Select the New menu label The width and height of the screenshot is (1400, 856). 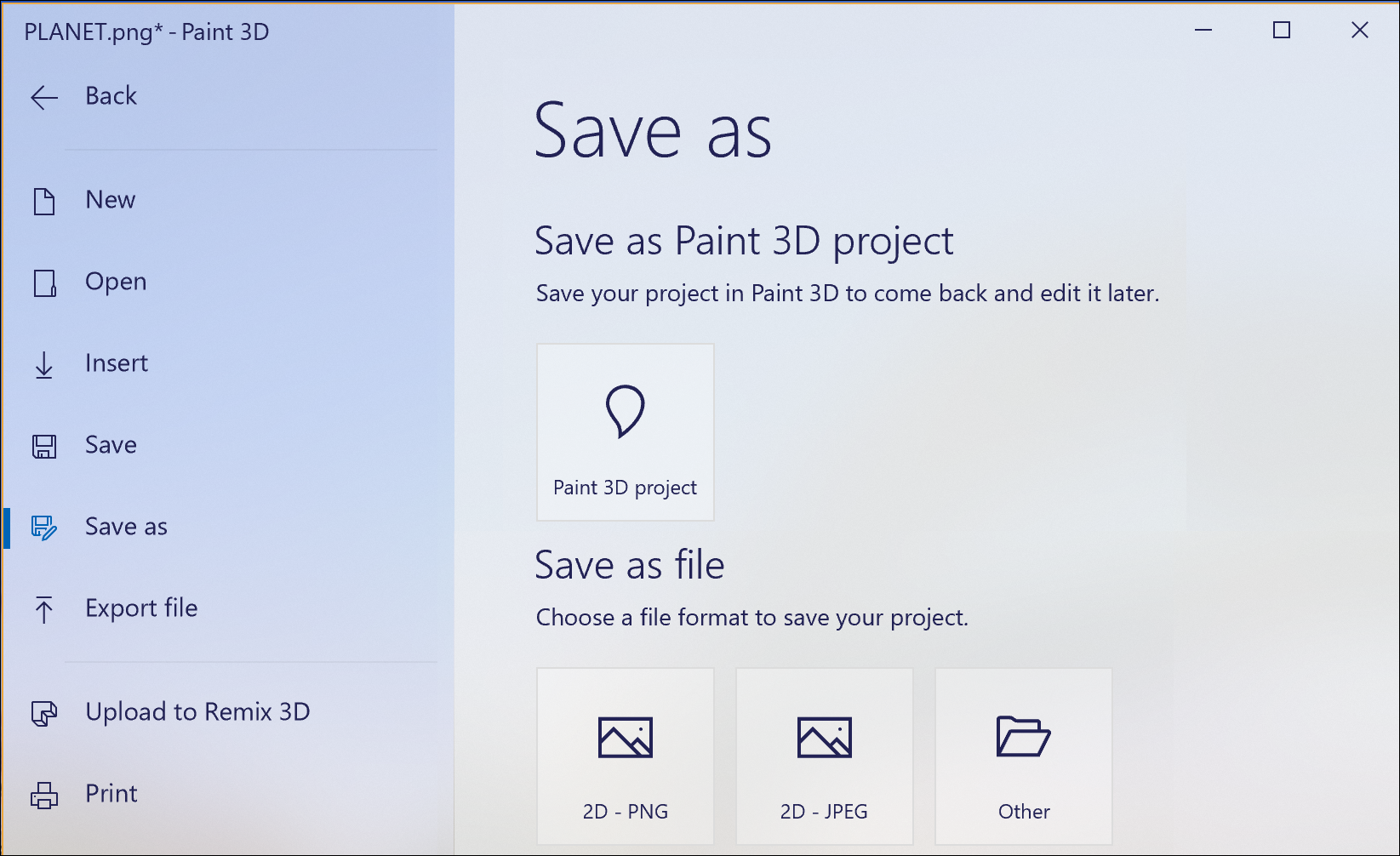point(111,200)
